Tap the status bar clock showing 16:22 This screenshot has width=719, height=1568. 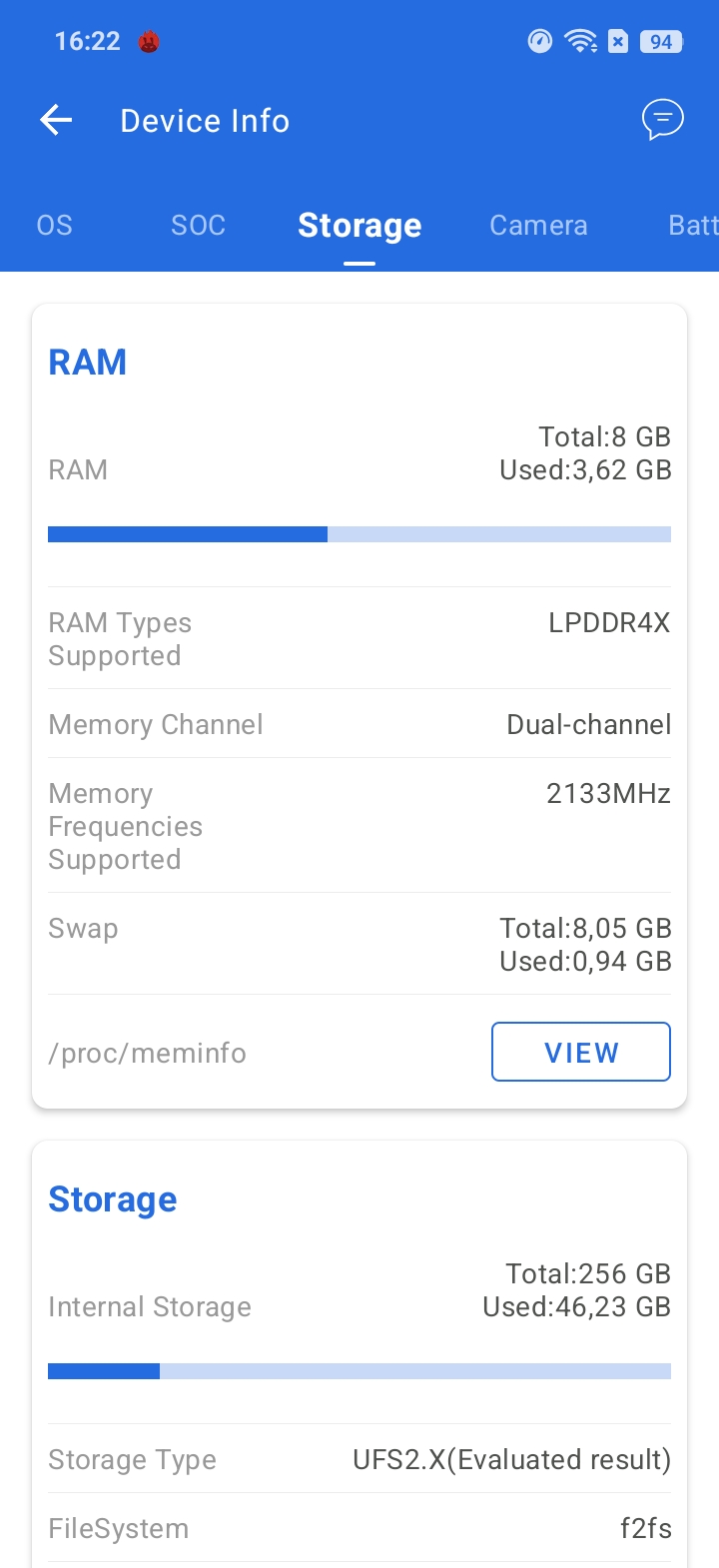pyautogui.click(x=87, y=42)
